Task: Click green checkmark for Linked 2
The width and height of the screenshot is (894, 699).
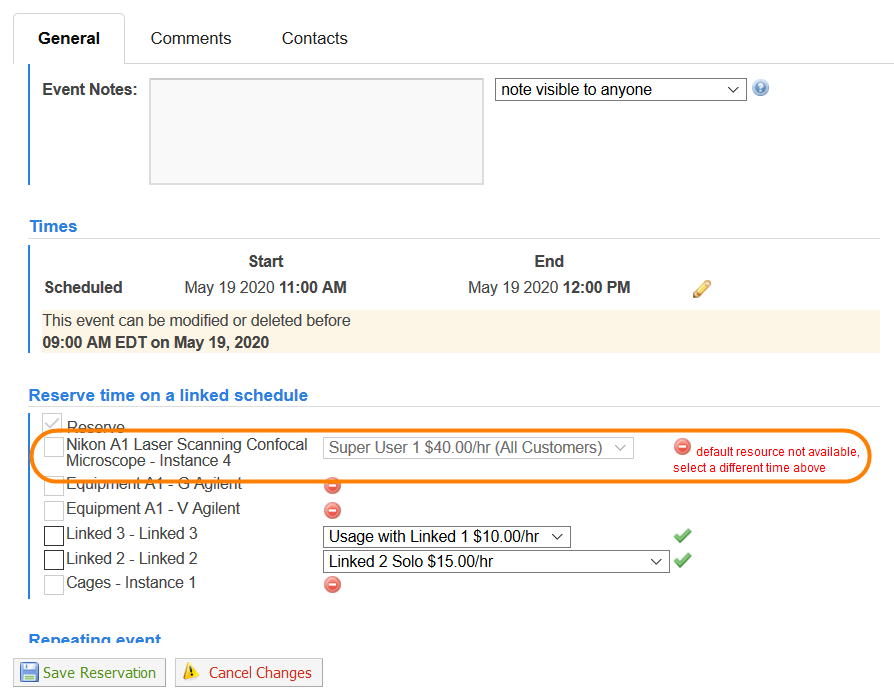Action: coord(682,561)
